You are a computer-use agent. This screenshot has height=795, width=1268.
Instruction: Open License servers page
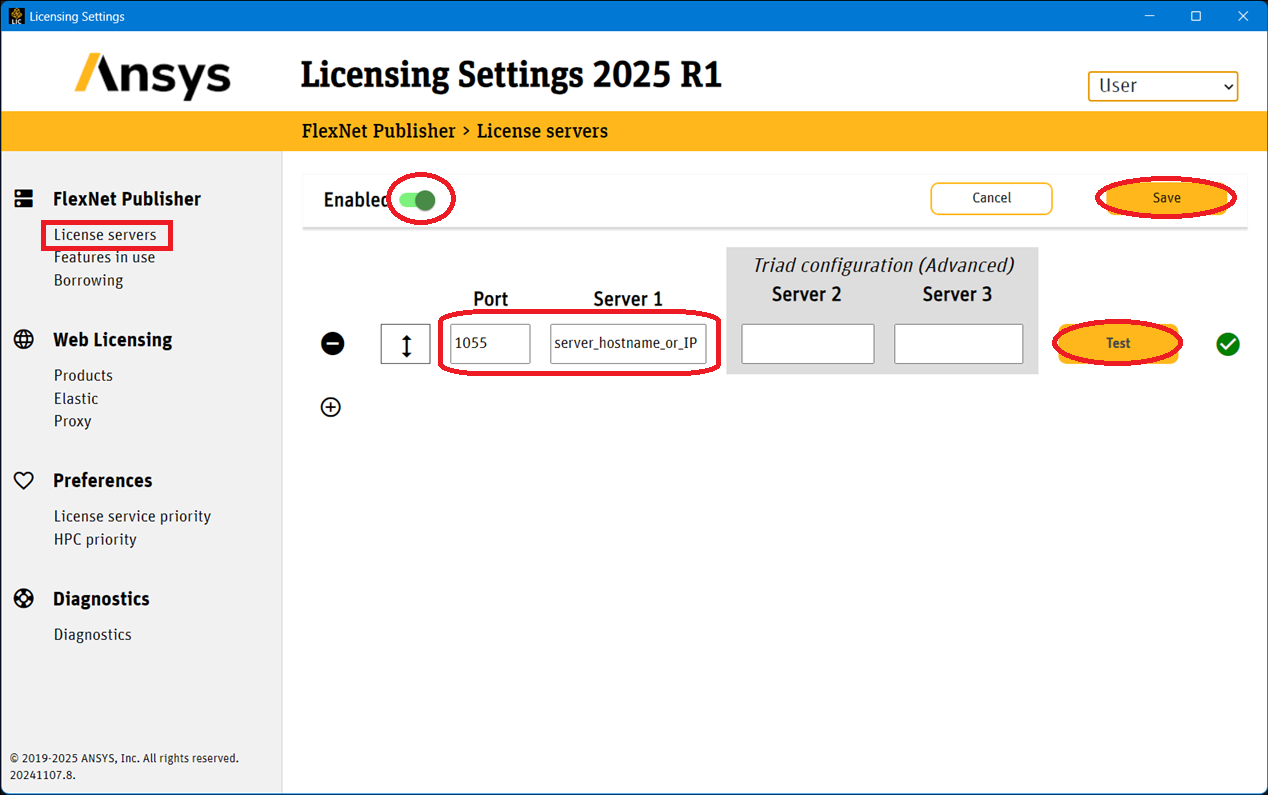click(105, 235)
